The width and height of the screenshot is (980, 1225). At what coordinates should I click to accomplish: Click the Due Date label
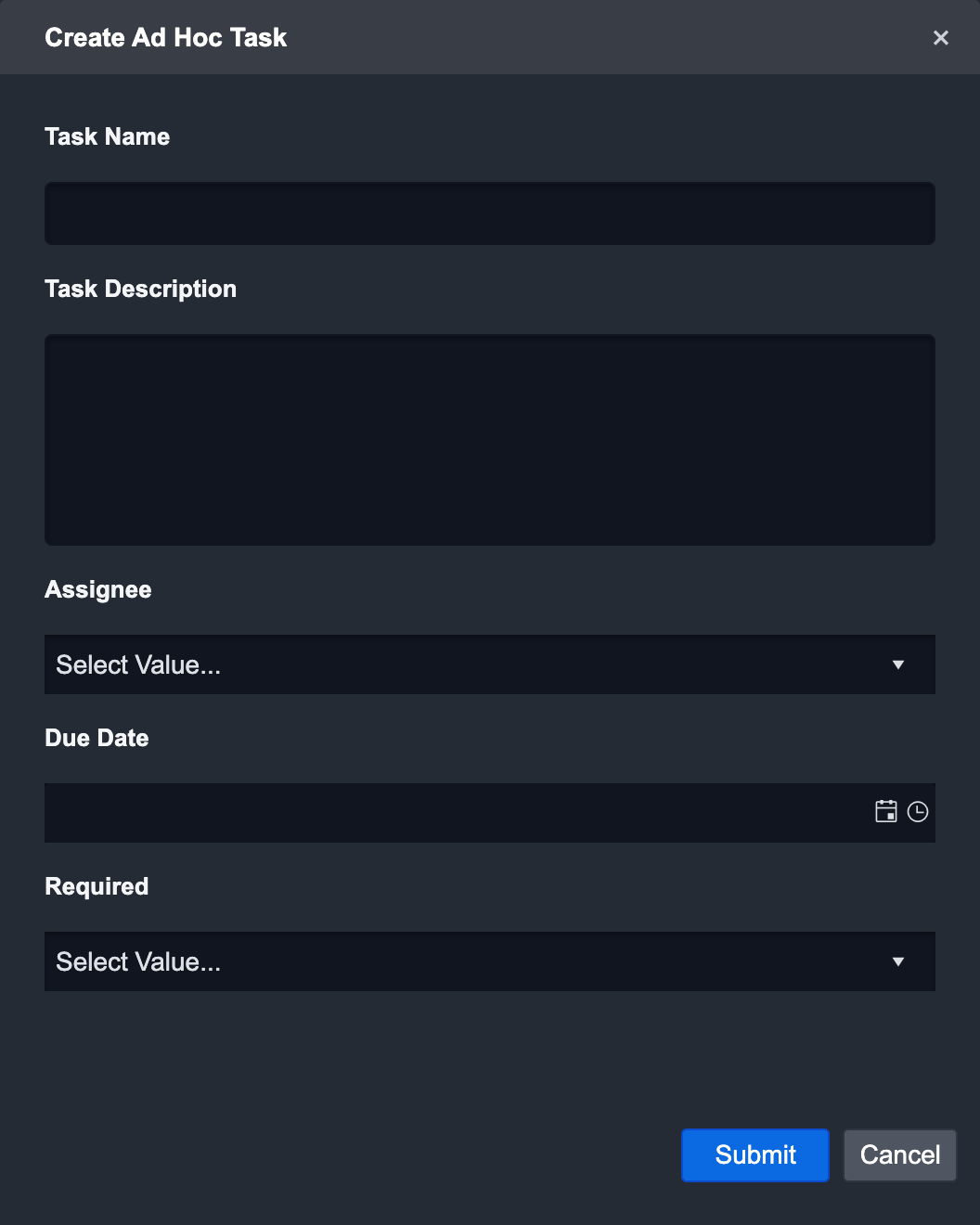point(97,738)
